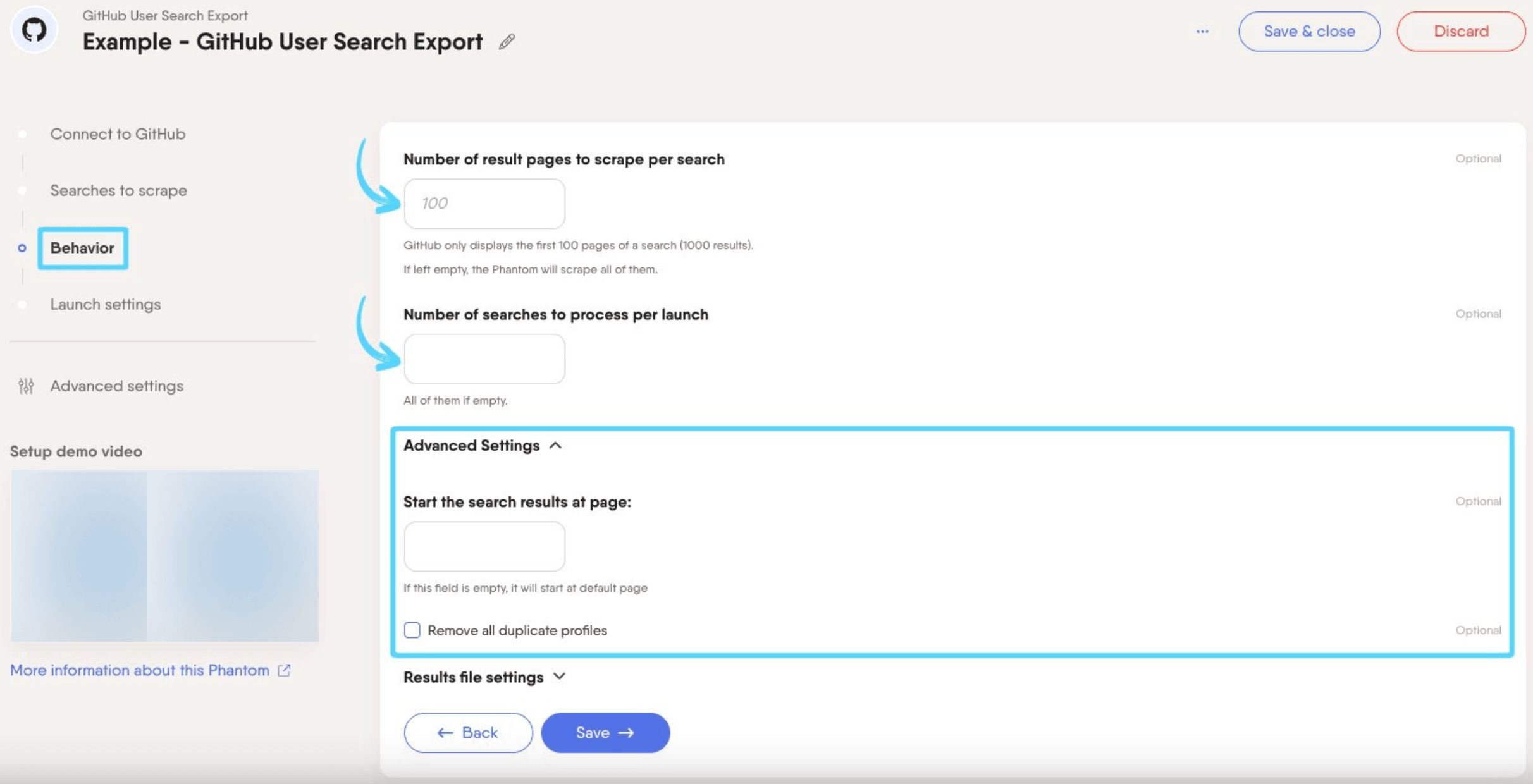Focus result pages to scrape input

484,204
